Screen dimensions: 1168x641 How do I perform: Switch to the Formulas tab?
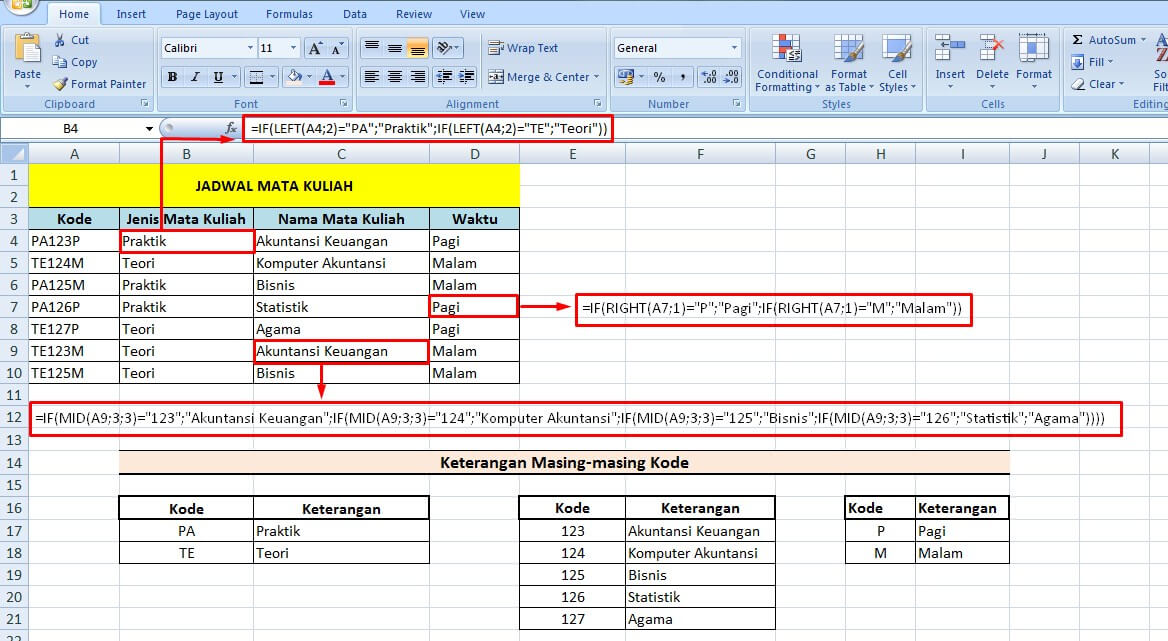[289, 13]
